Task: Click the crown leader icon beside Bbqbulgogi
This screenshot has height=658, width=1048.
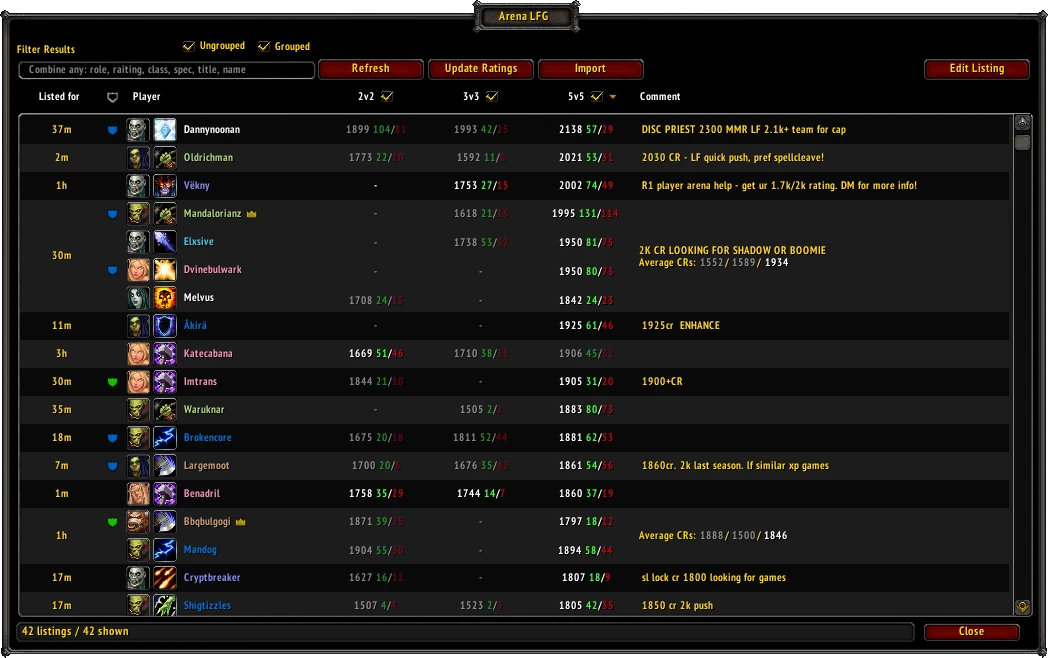Action: click(241, 522)
